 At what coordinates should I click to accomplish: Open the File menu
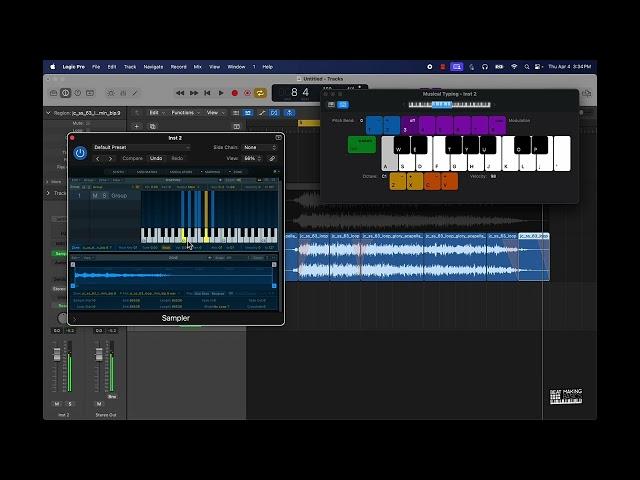tap(96, 67)
